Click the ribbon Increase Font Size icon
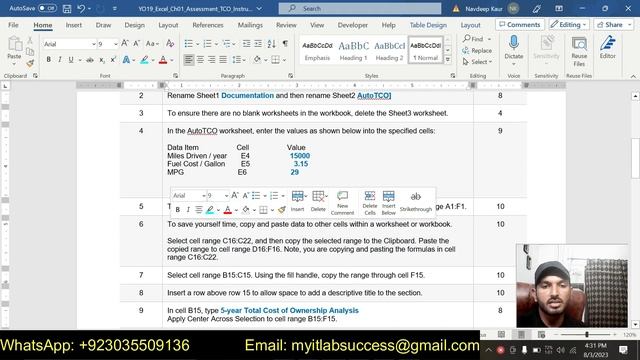Image resolution: width=640 pixels, height=360 pixels. [125, 44]
